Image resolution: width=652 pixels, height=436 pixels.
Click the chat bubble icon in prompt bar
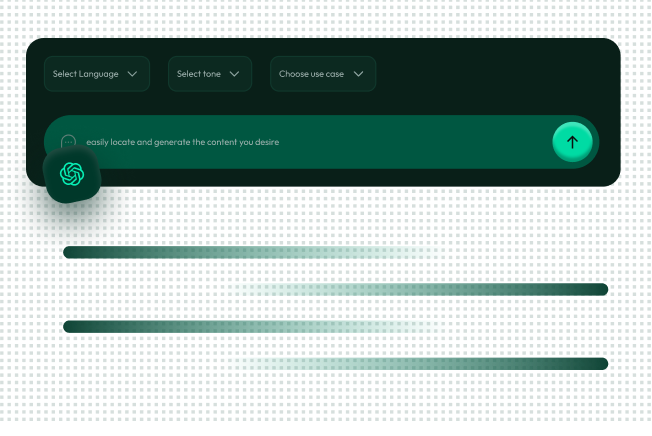[68, 142]
